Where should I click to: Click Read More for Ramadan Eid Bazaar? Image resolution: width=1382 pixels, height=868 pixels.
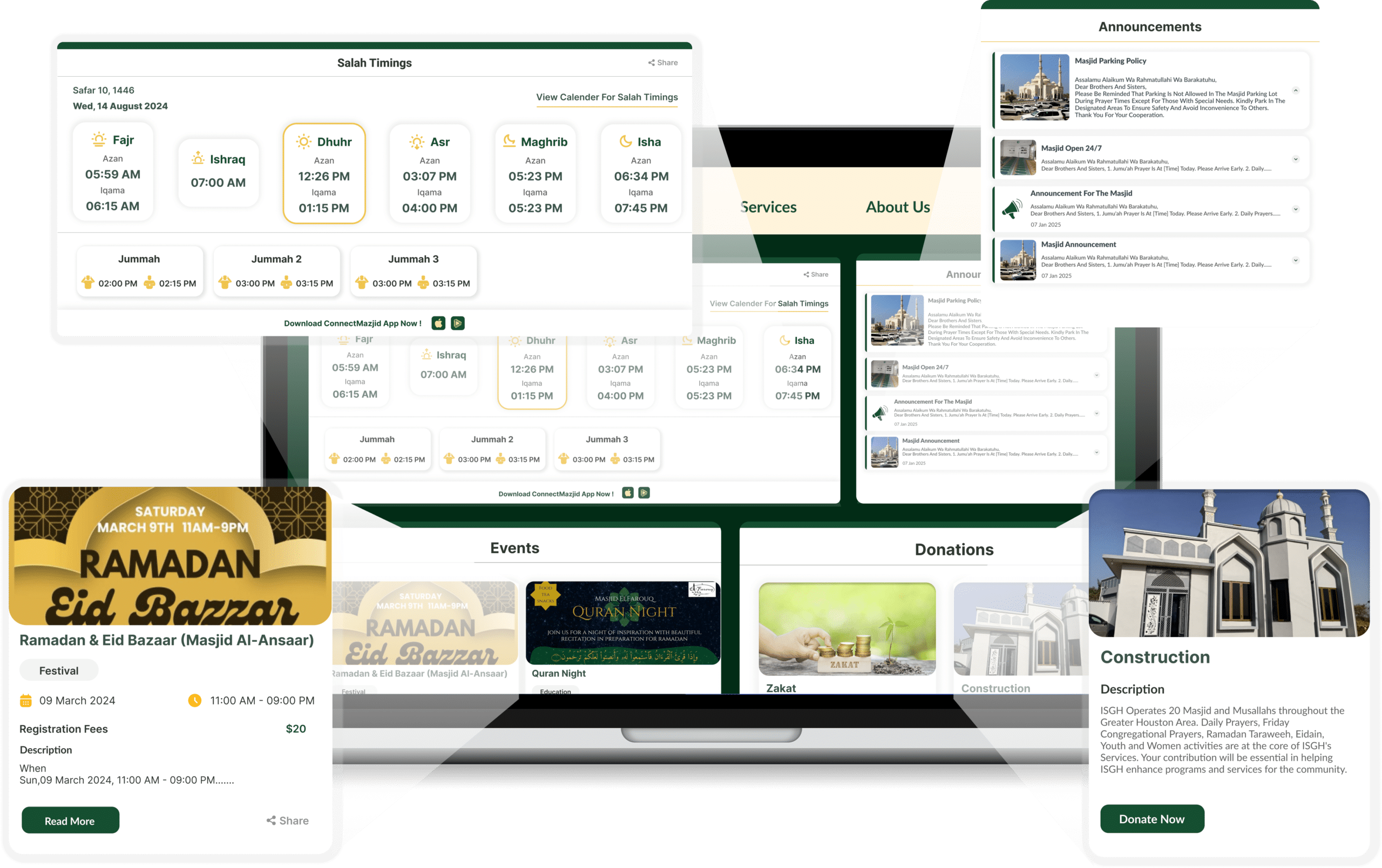pyautogui.click(x=70, y=821)
